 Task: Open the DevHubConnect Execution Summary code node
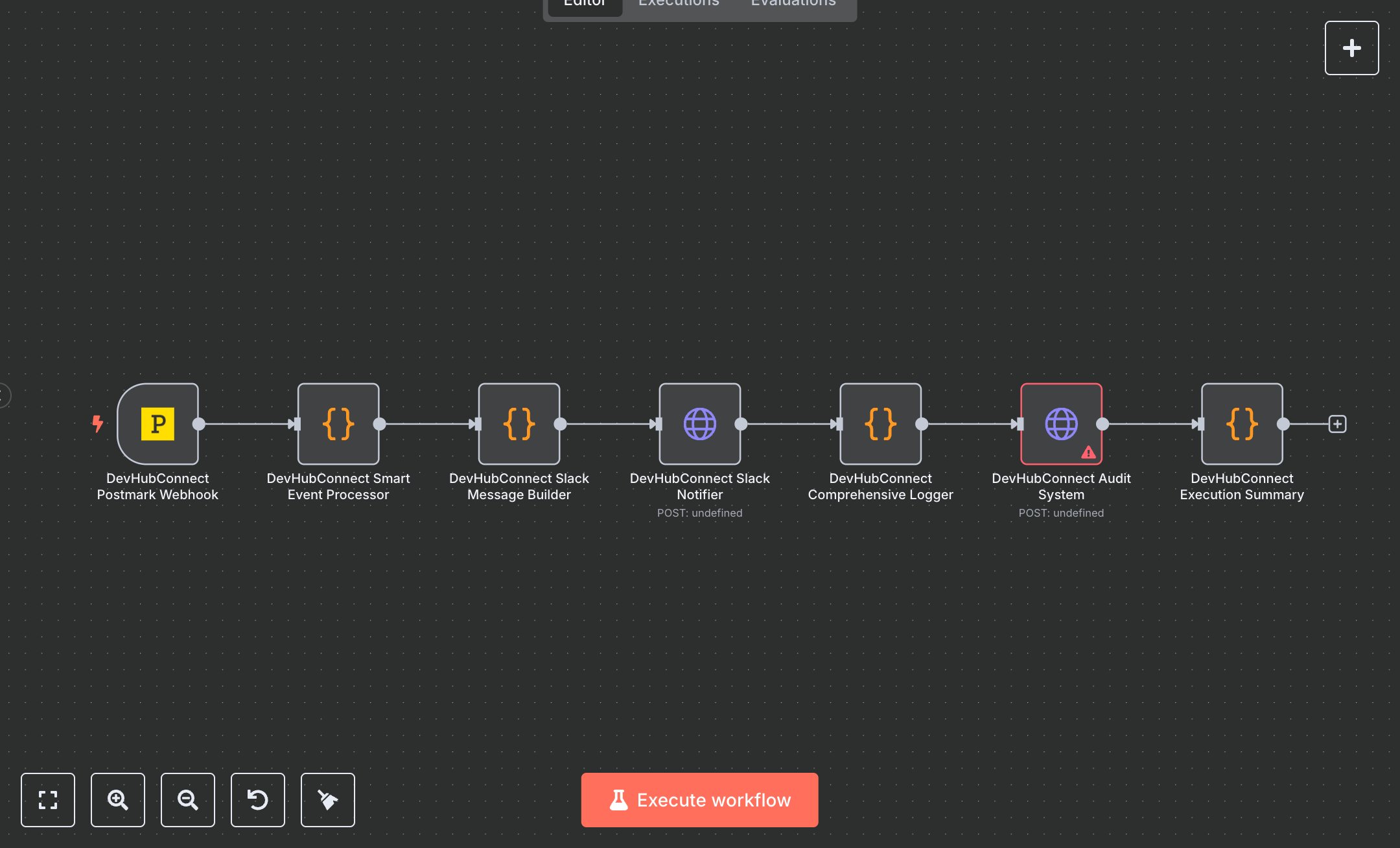(1241, 424)
